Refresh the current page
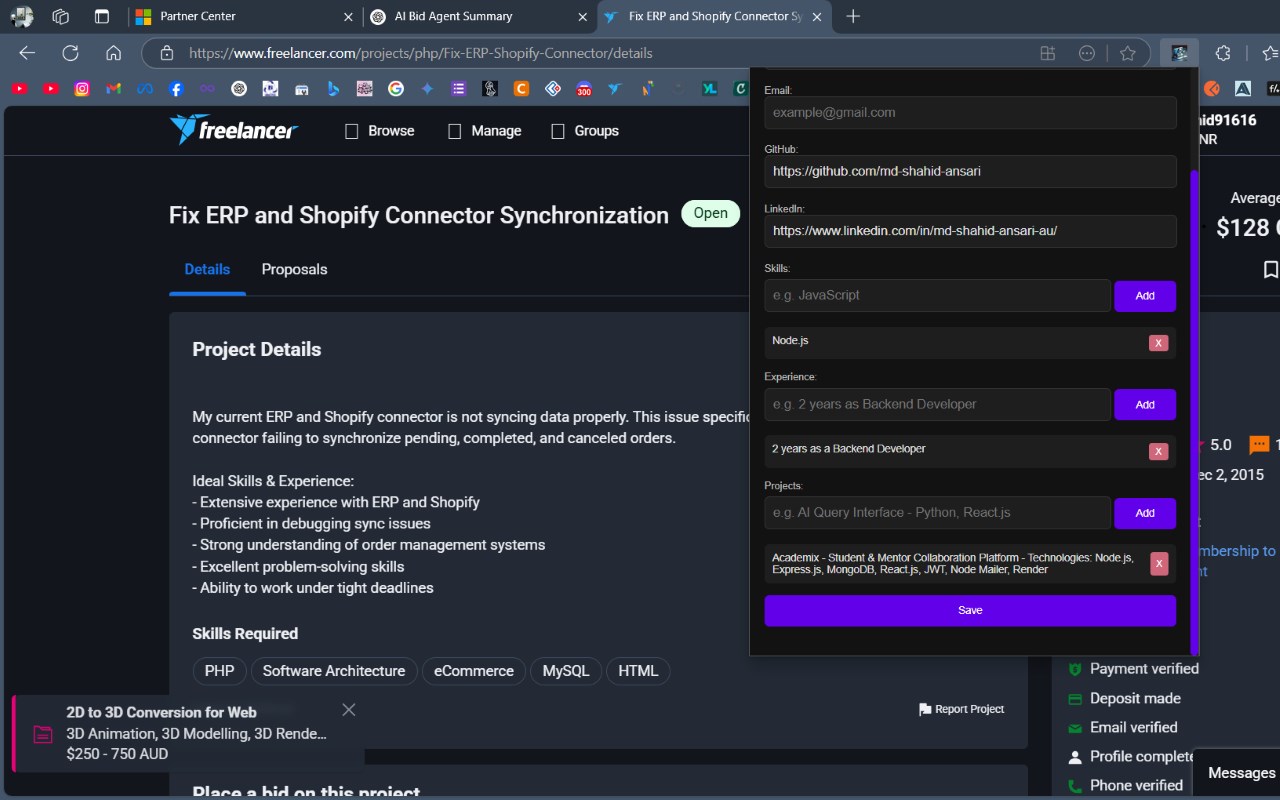 click(x=70, y=53)
